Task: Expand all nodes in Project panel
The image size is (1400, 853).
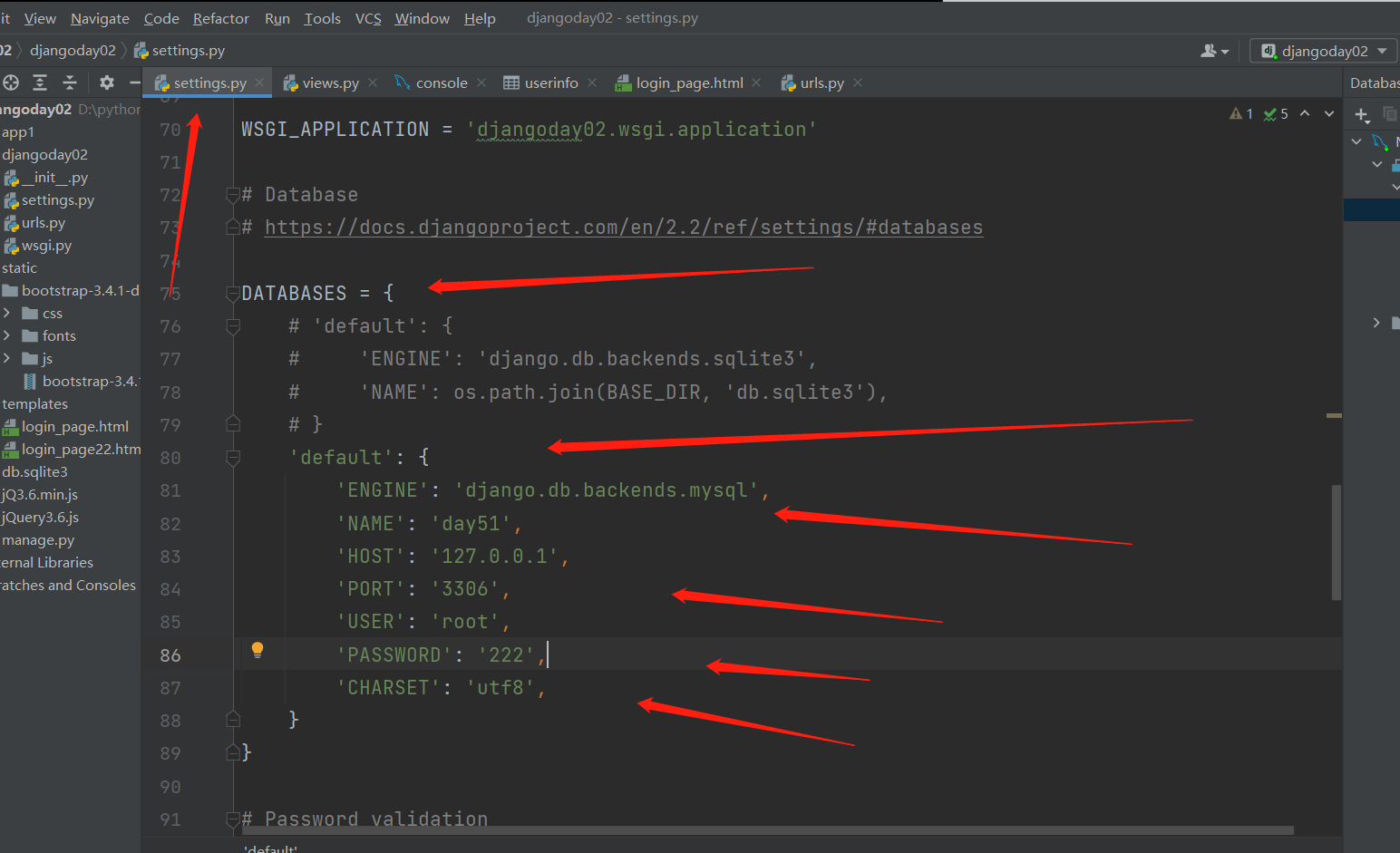Action: 40,82
